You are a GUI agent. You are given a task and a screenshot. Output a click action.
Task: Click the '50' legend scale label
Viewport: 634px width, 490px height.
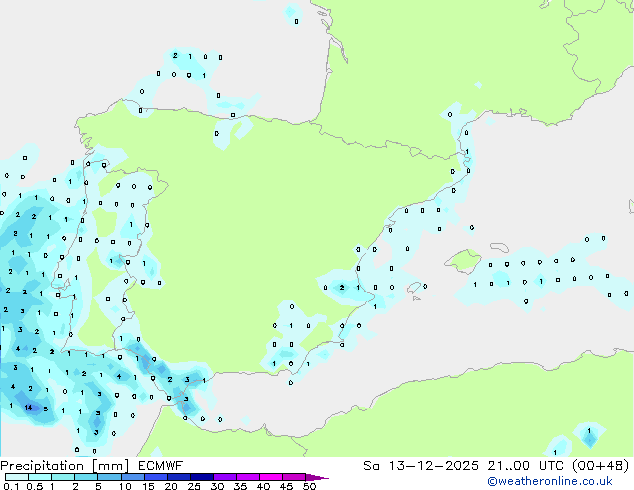pos(310,486)
